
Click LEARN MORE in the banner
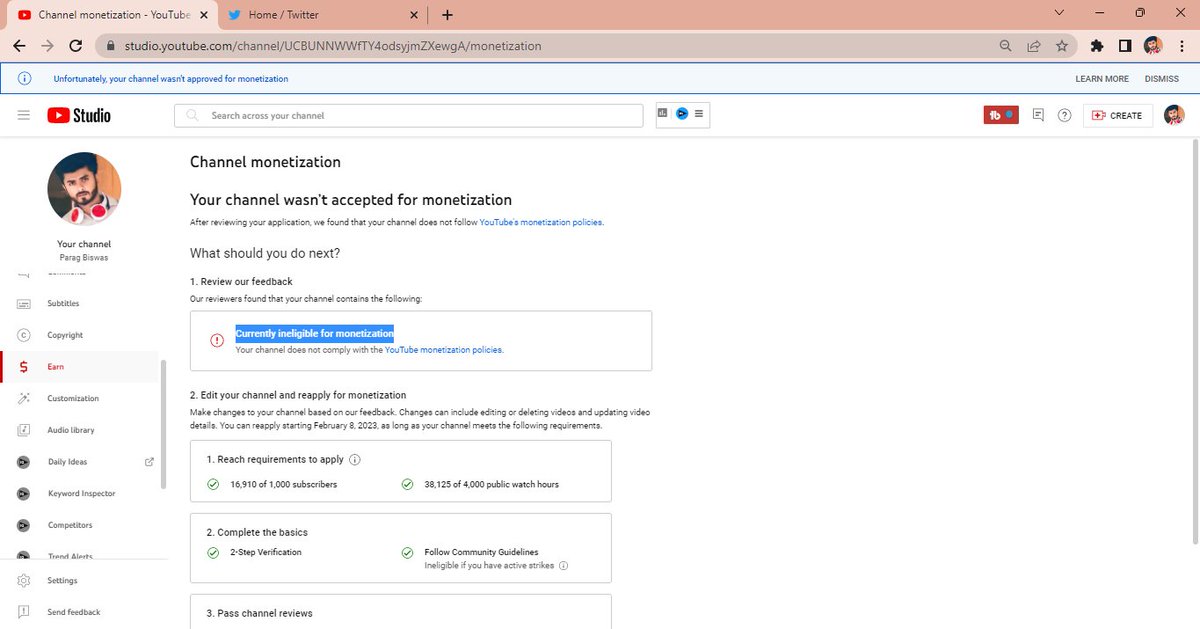[x=1102, y=79]
